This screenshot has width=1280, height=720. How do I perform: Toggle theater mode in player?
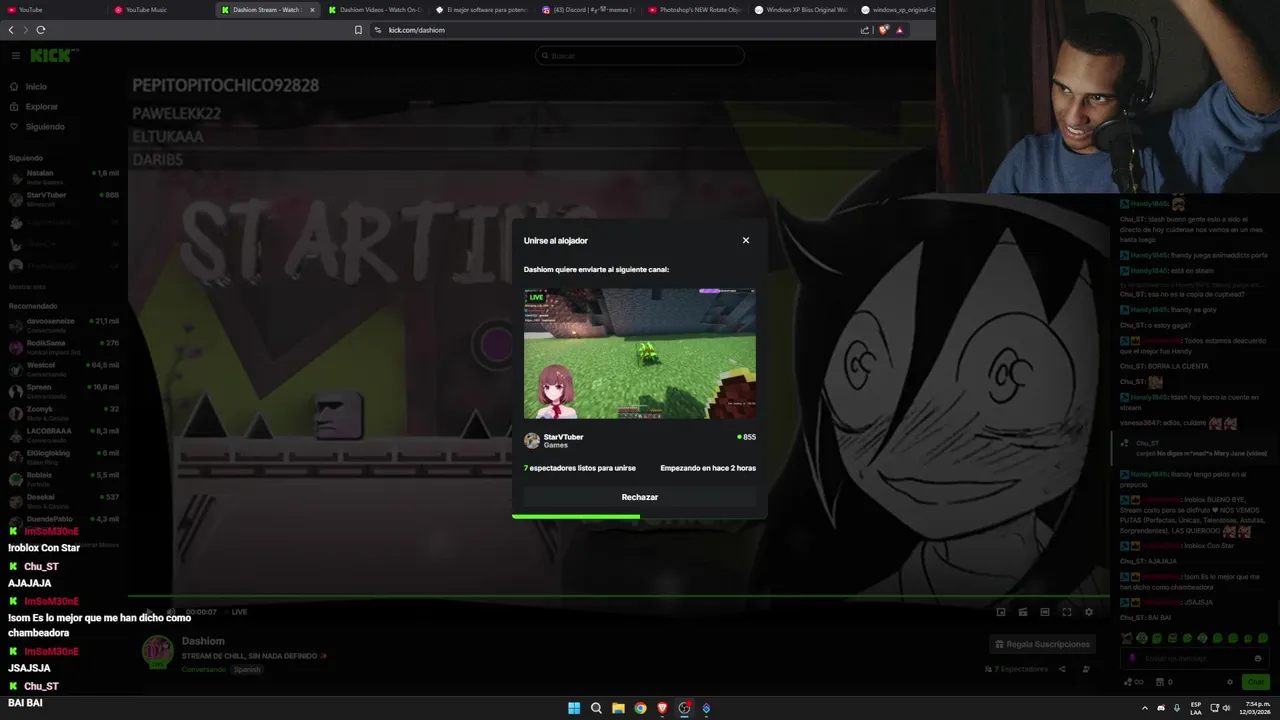tap(1045, 612)
